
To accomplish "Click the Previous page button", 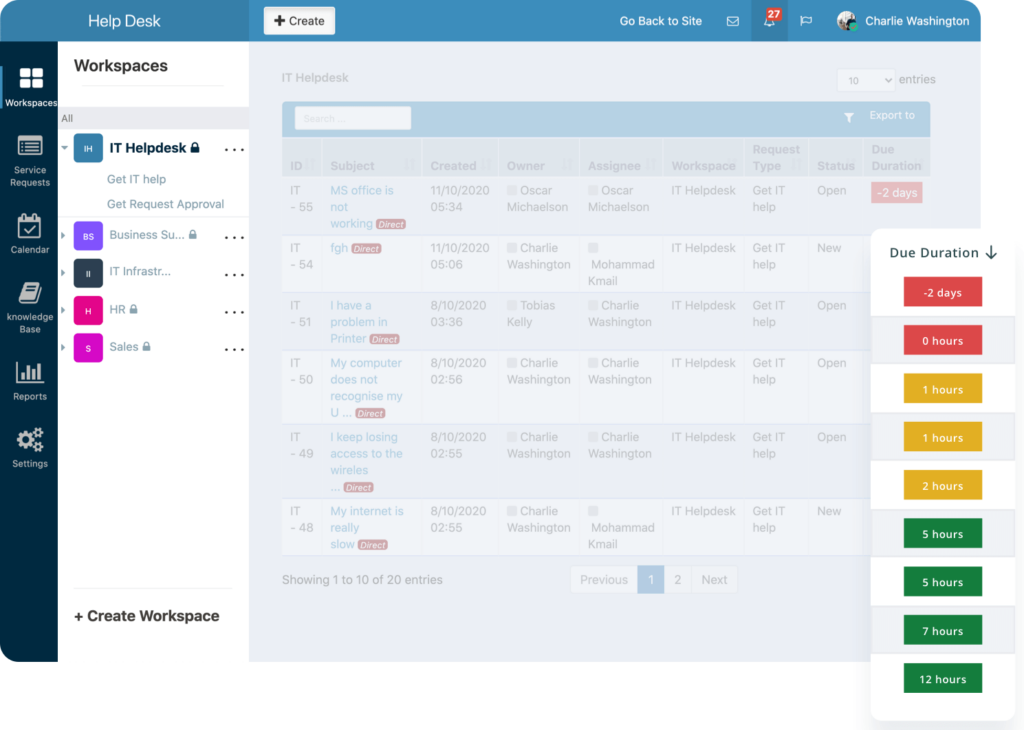I will (x=603, y=580).
